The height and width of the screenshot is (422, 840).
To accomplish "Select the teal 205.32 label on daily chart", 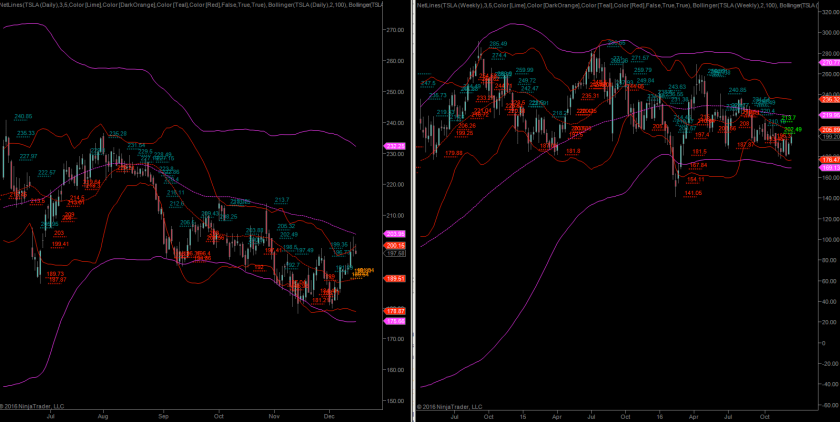I will pyautogui.click(x=287, y=226).
